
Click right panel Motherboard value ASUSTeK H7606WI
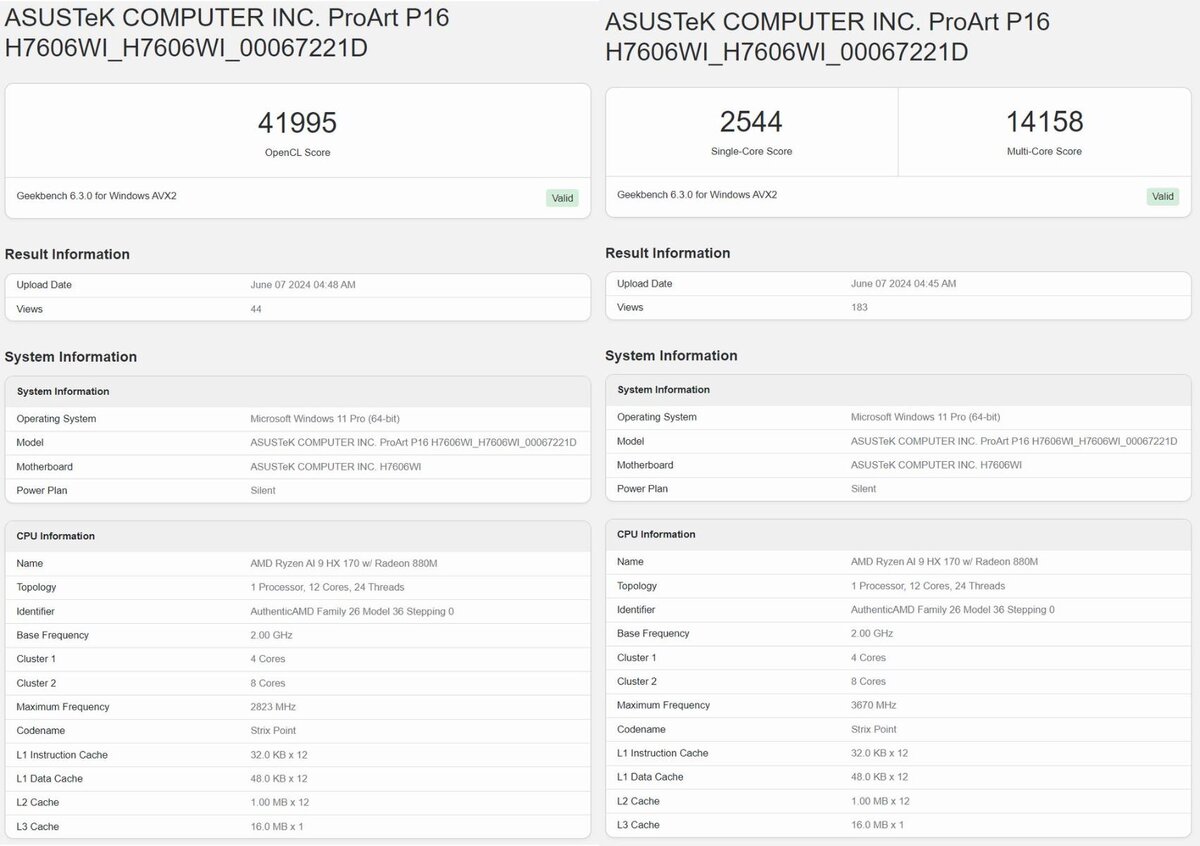pyautogui.click(x=936, y=465)
